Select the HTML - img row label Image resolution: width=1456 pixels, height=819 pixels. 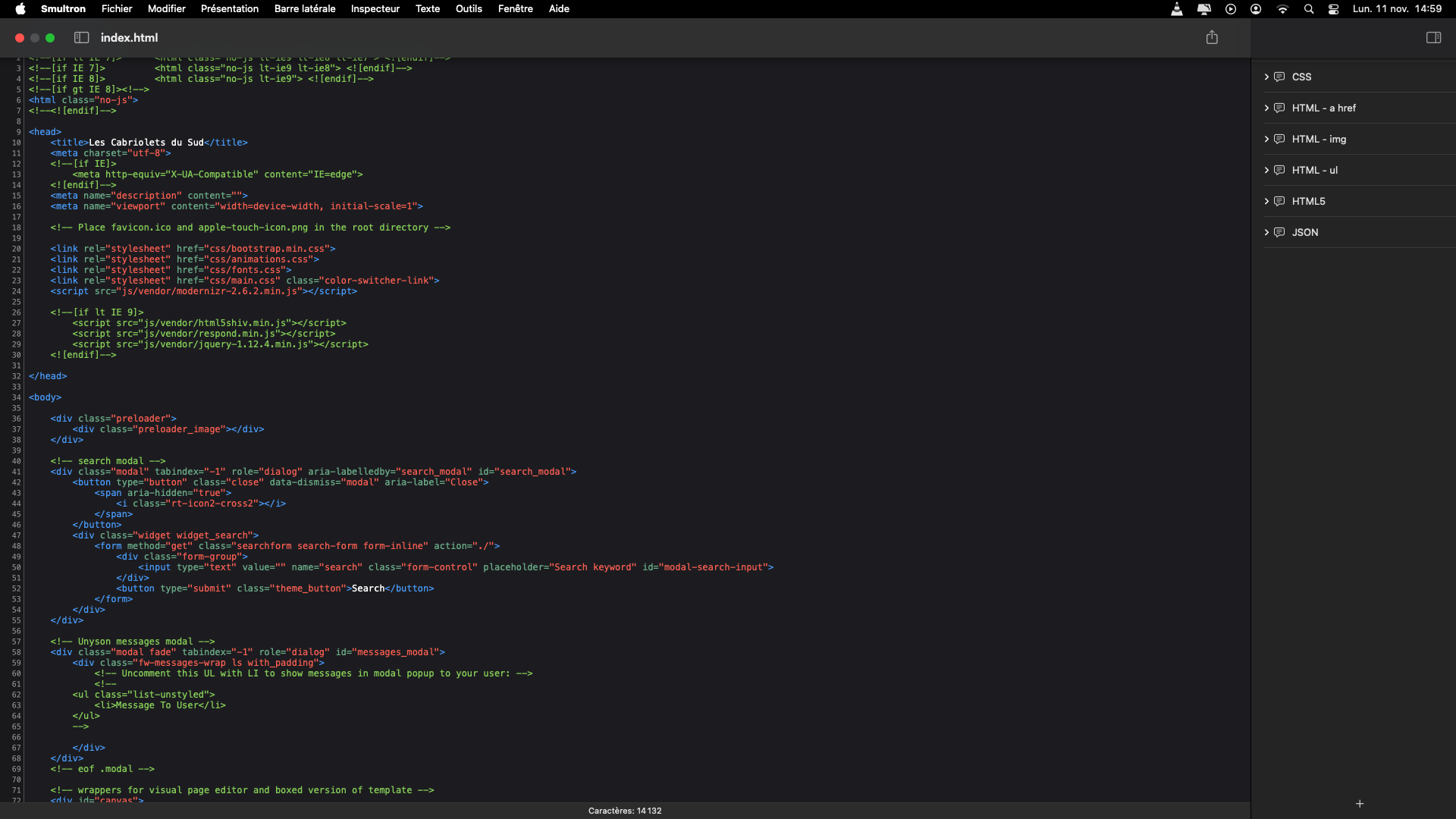1319,139
